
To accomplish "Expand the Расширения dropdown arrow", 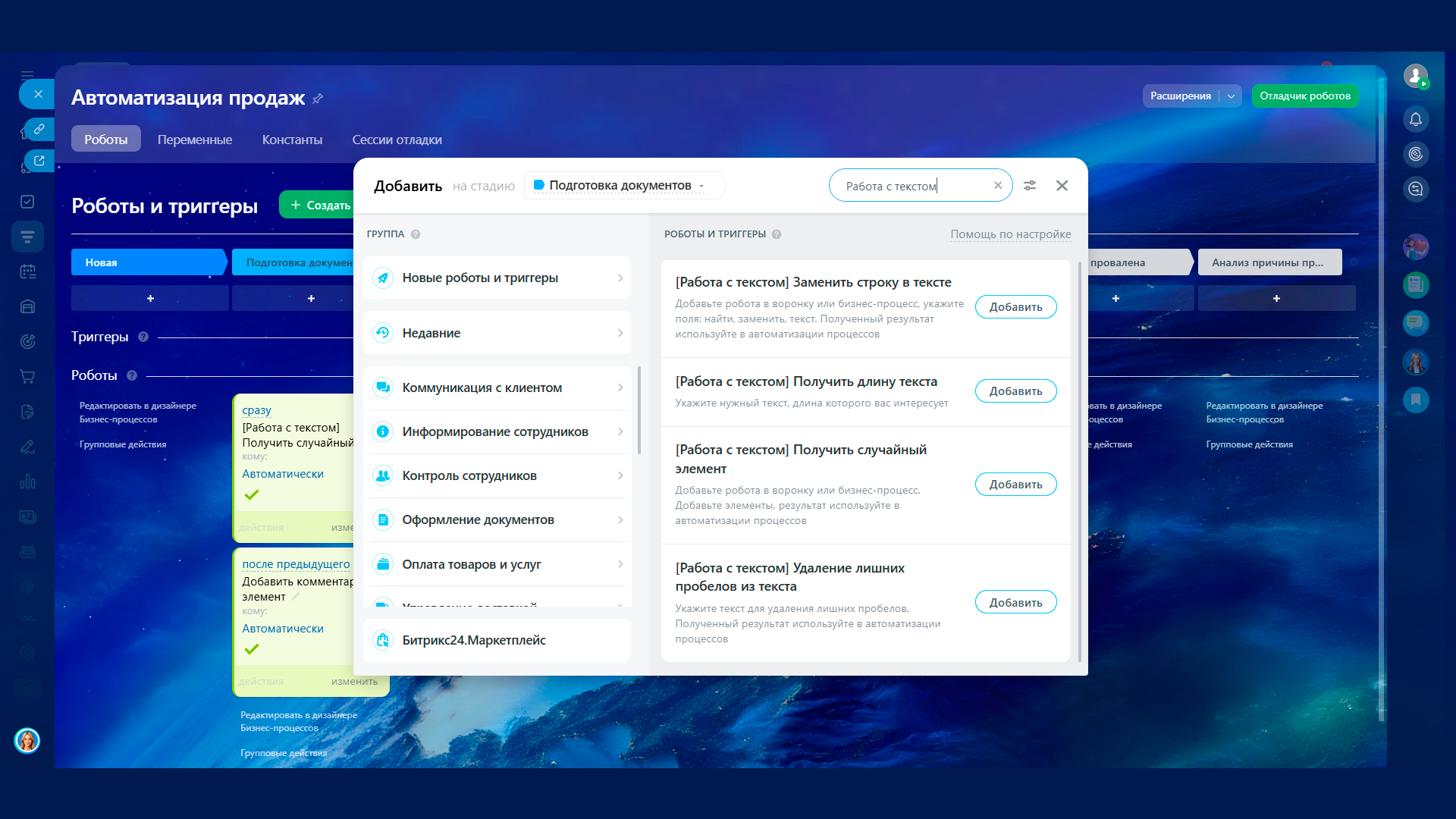I will pyautogui.click(x=1231, y=96).
